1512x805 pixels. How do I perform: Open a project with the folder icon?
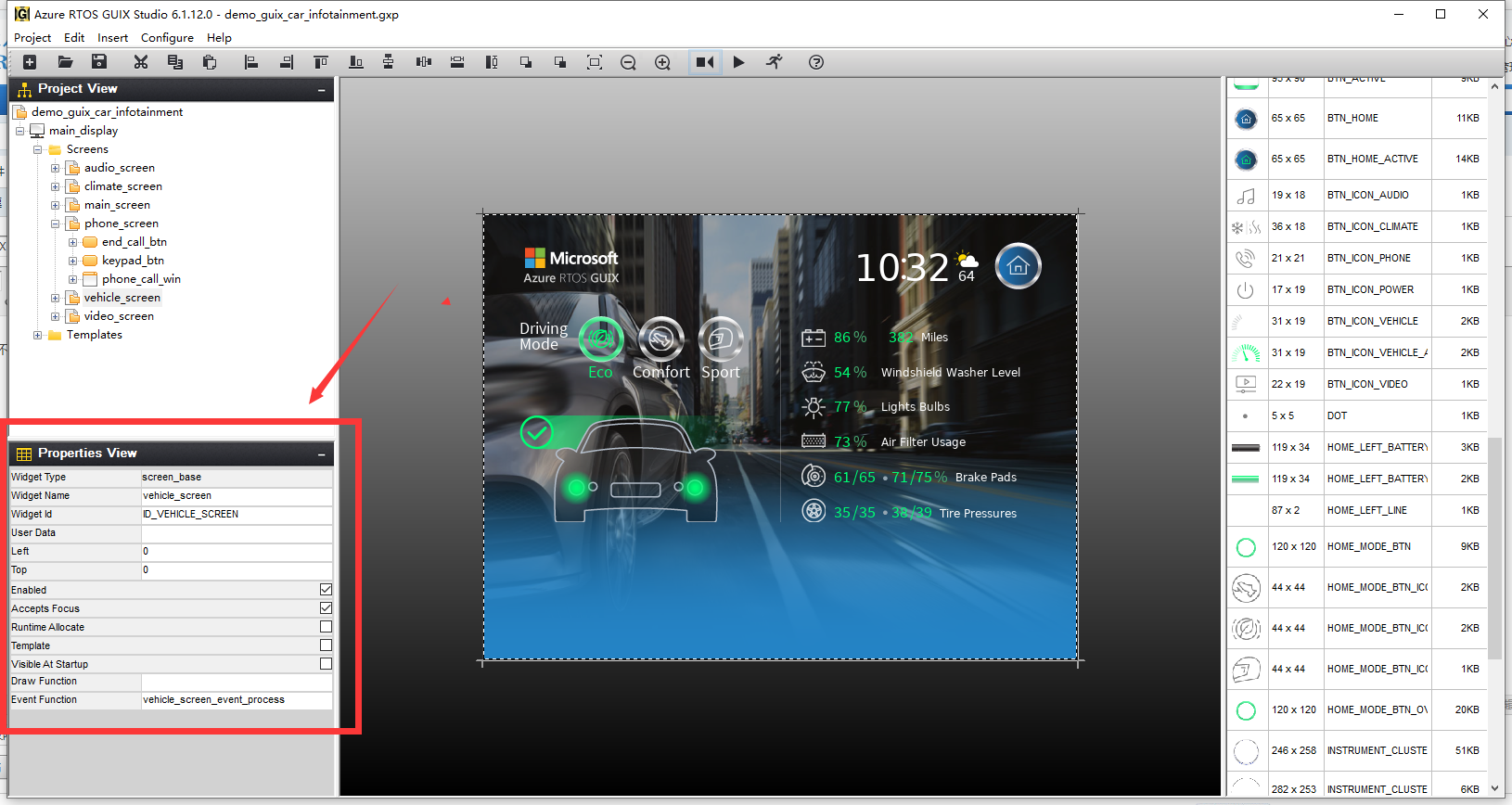tap(65, 62)
